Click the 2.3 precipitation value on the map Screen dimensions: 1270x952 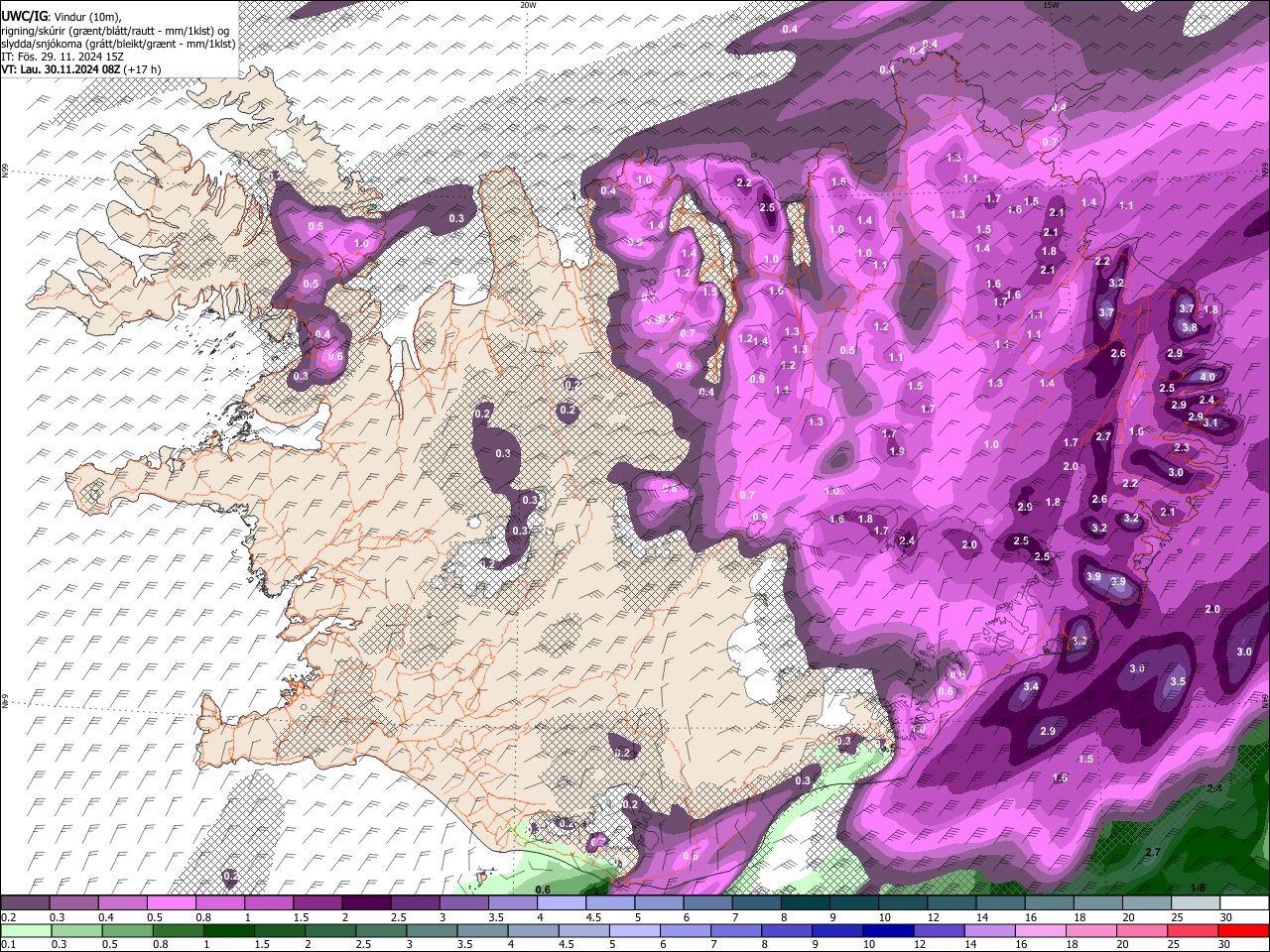1182,448
